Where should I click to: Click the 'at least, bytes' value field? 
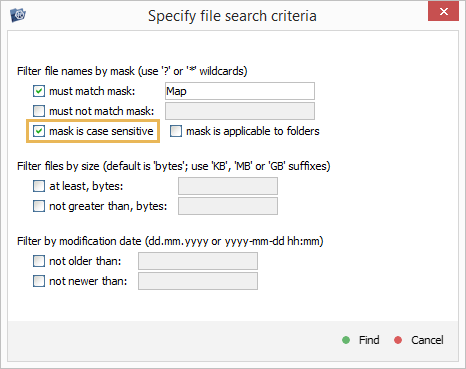click(x=228, y=186)
